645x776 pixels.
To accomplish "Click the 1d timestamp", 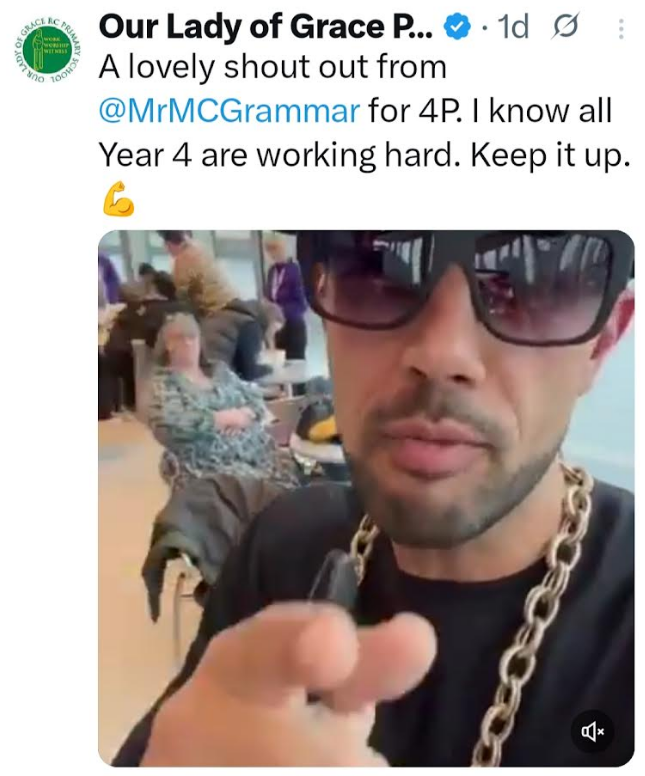I will coord(513,27).
